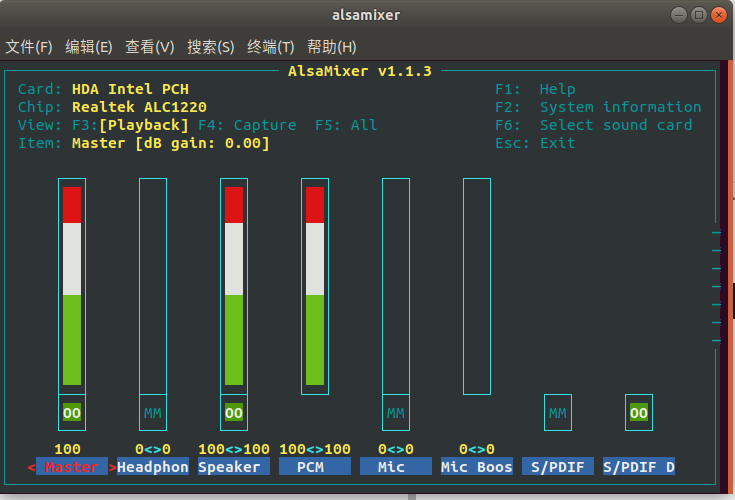Click the Master dB gain item text
Screen dimensions: 735x500
coord(171,143)
